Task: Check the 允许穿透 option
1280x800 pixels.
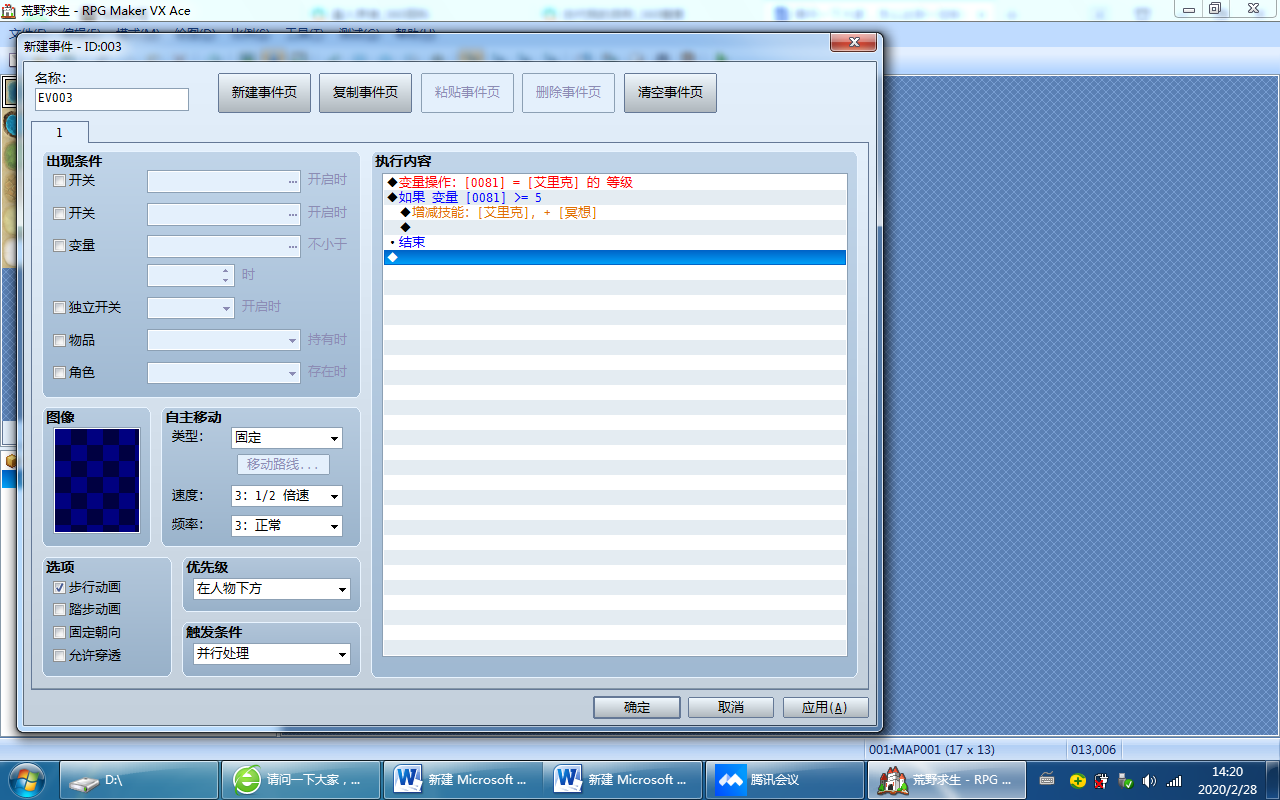Action: tap(60, 655)
